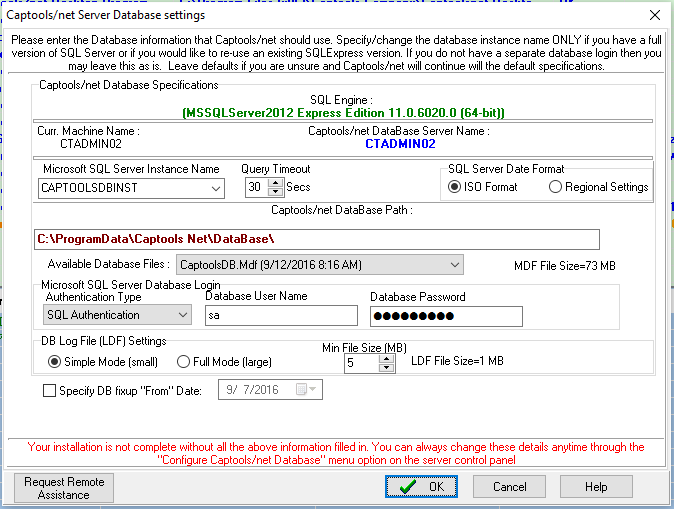The width and height of the screenshot is (674, 509).
Task: Click the MSSQLServer2012 Express Edition text
Action: [343, 113]
